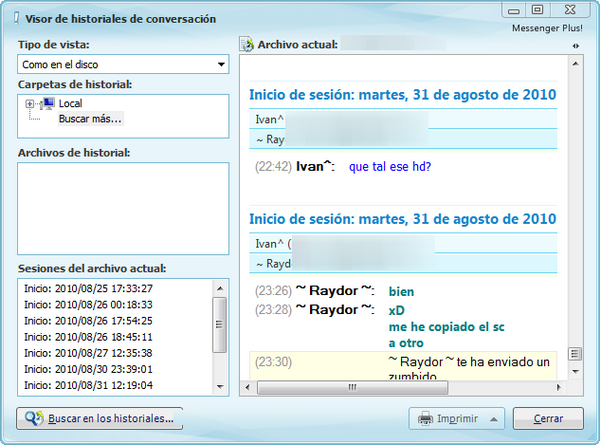600x445 pixels.
Task: Click the message 'me he copiado el sc'
Action: pyautogui.click(x=447, y=327)
